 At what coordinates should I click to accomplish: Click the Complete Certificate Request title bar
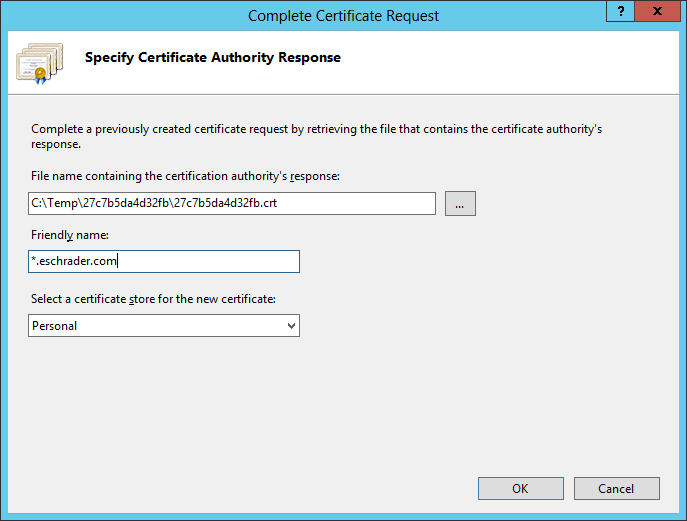343,16
